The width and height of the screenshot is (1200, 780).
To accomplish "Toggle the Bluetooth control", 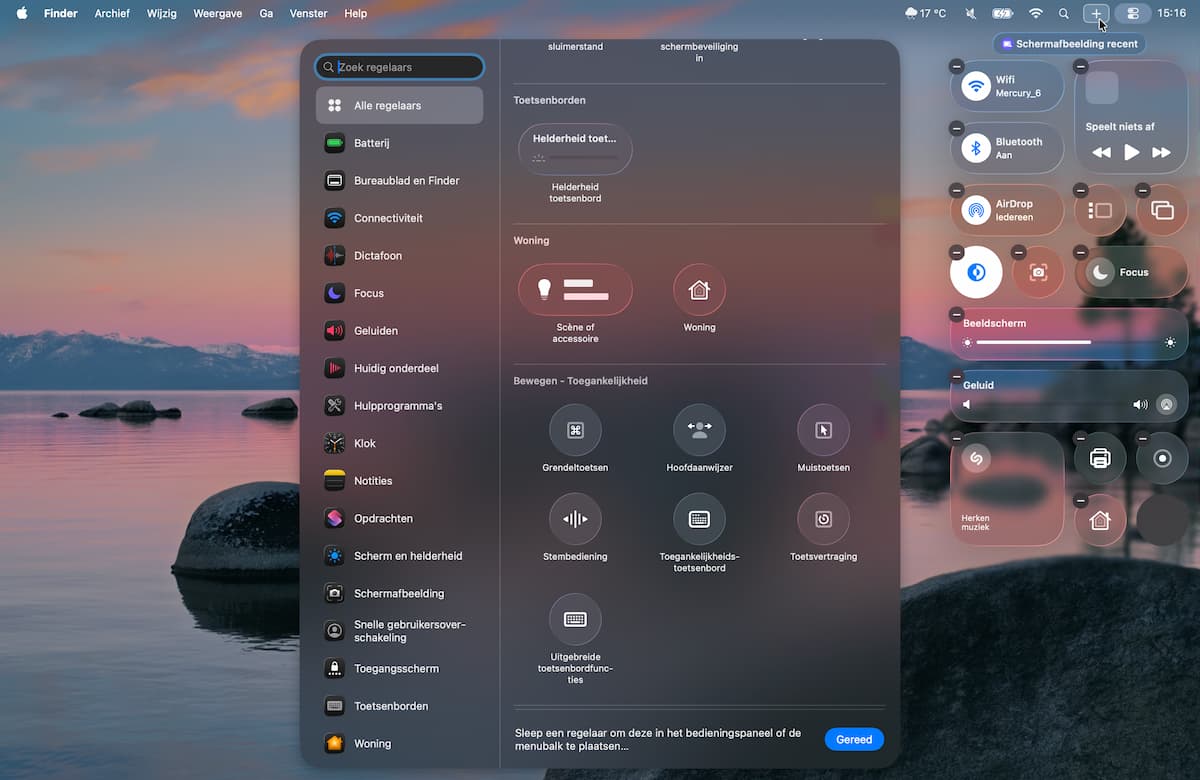I will pos(976,148).
